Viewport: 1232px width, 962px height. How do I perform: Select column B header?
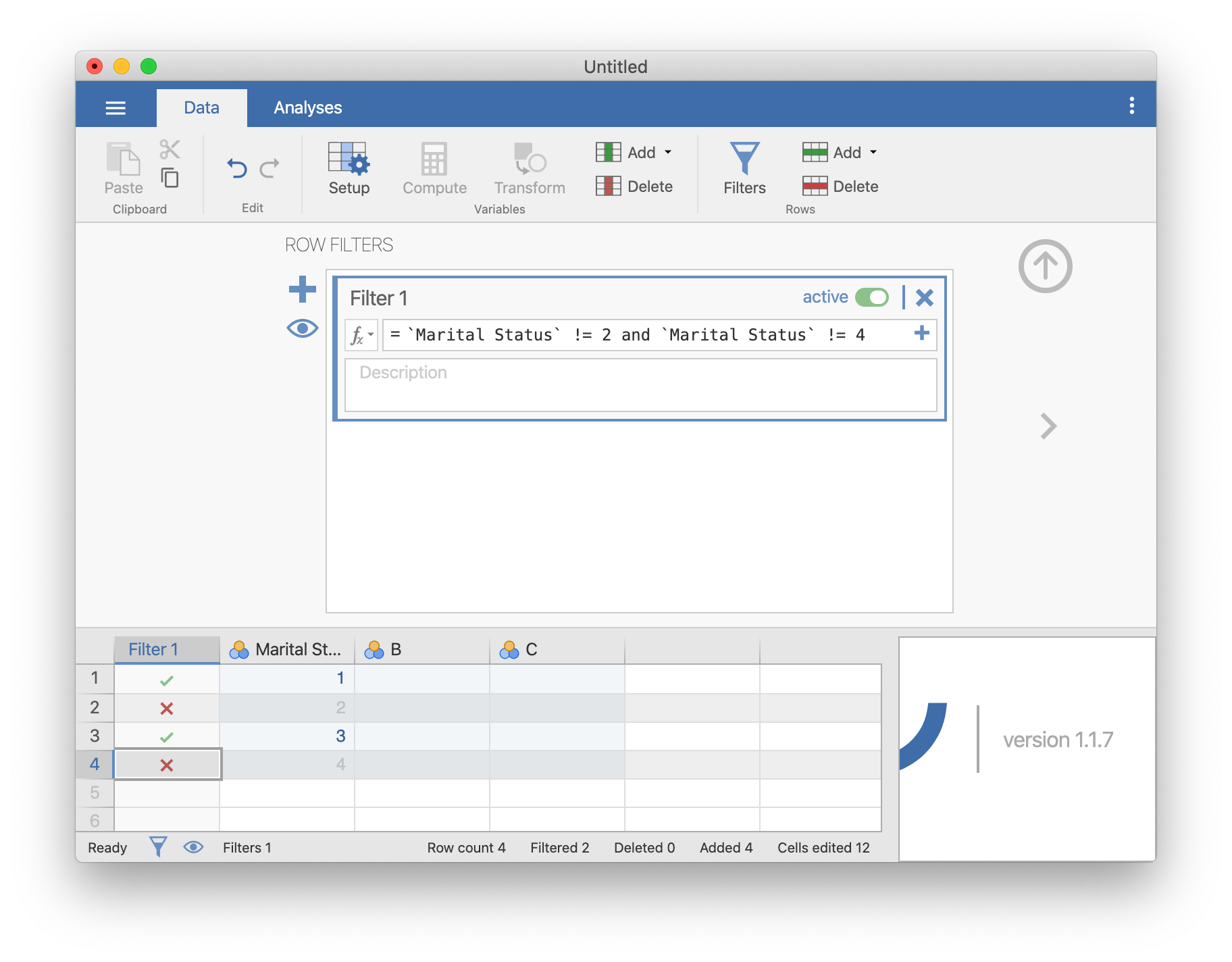coord(422,650)
